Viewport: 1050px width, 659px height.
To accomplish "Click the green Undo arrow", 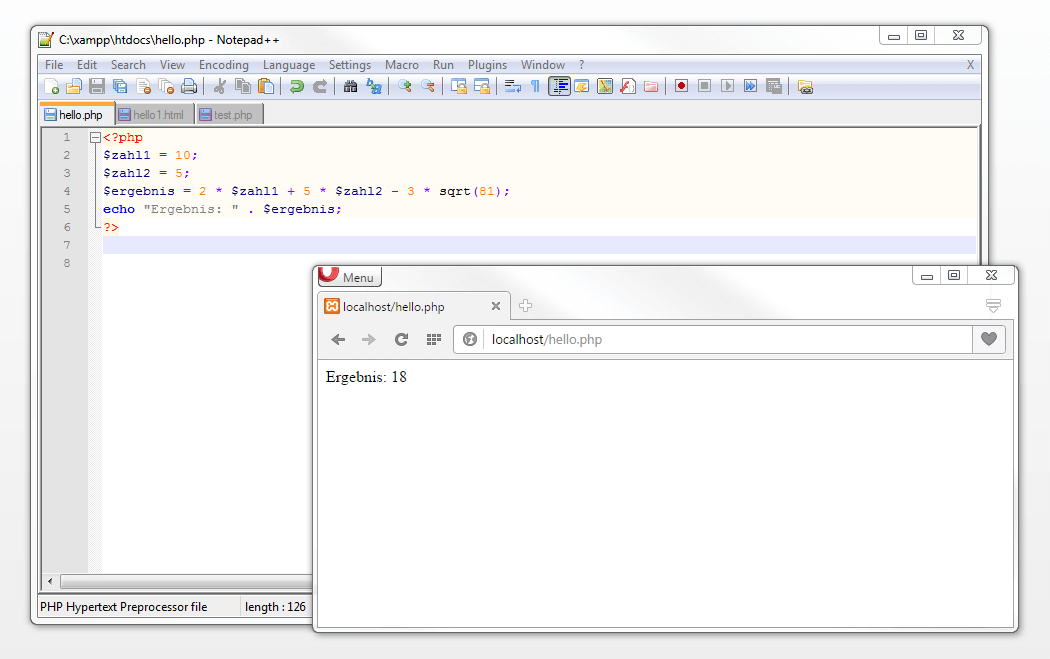I will tap(297, 86).
